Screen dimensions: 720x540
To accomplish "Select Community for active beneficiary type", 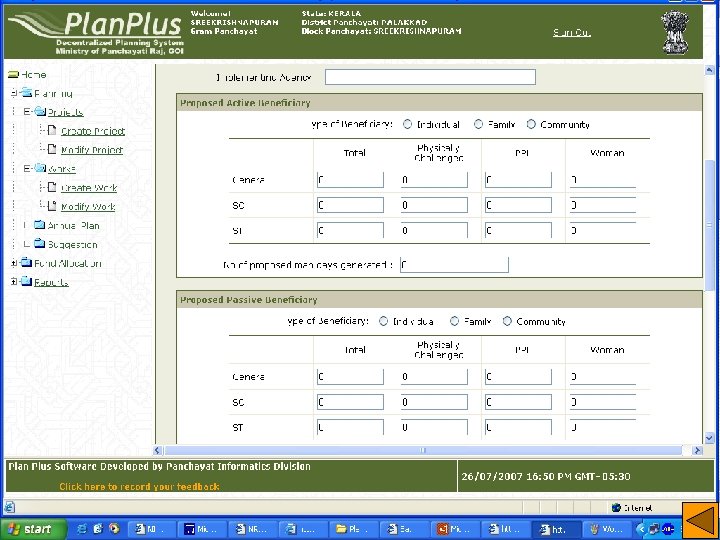I will pos(531,124).
